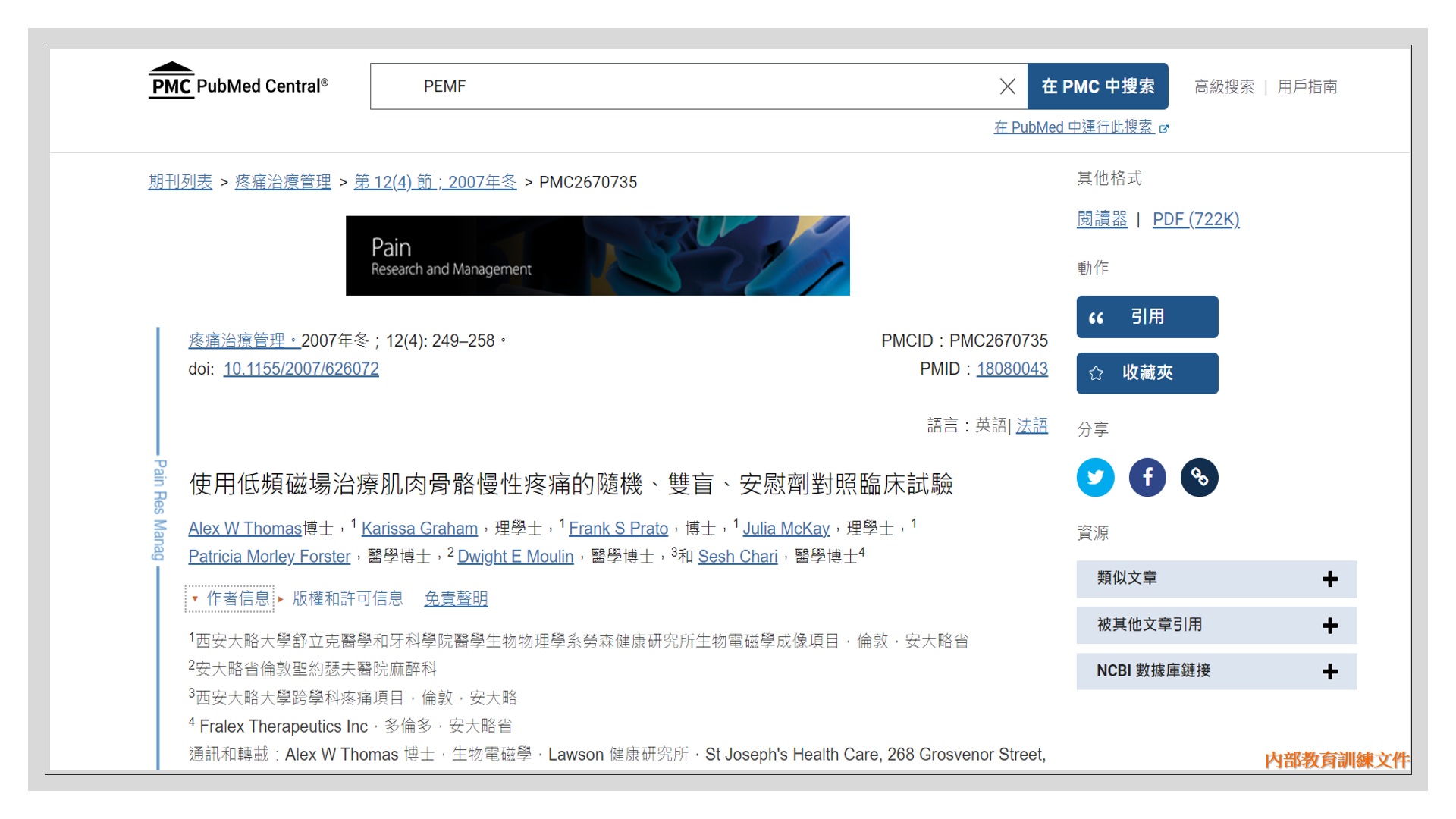Click the 引用 cite button
Image resolution: width=1456 pixels, height=819 pixels.
(1147, 317)
